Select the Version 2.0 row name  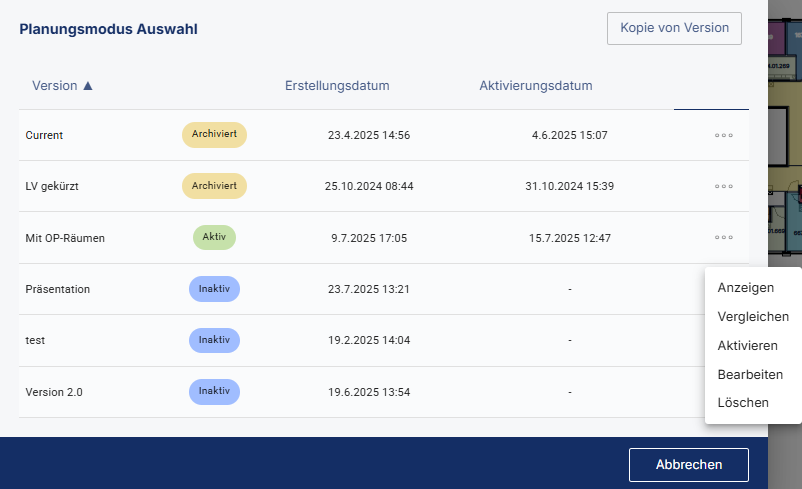(54, 392)
